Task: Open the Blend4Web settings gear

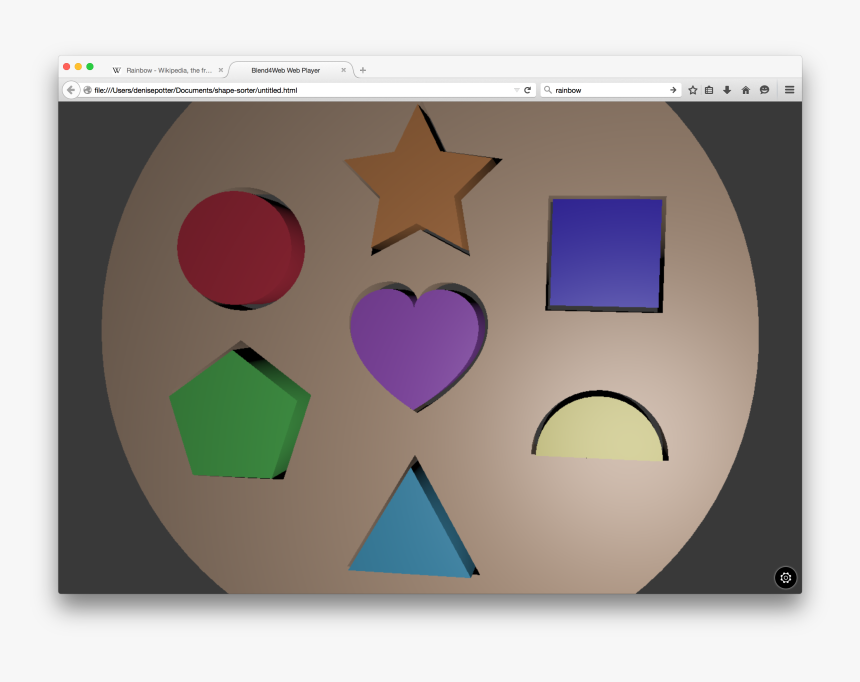Action: (x=785, y=578)
